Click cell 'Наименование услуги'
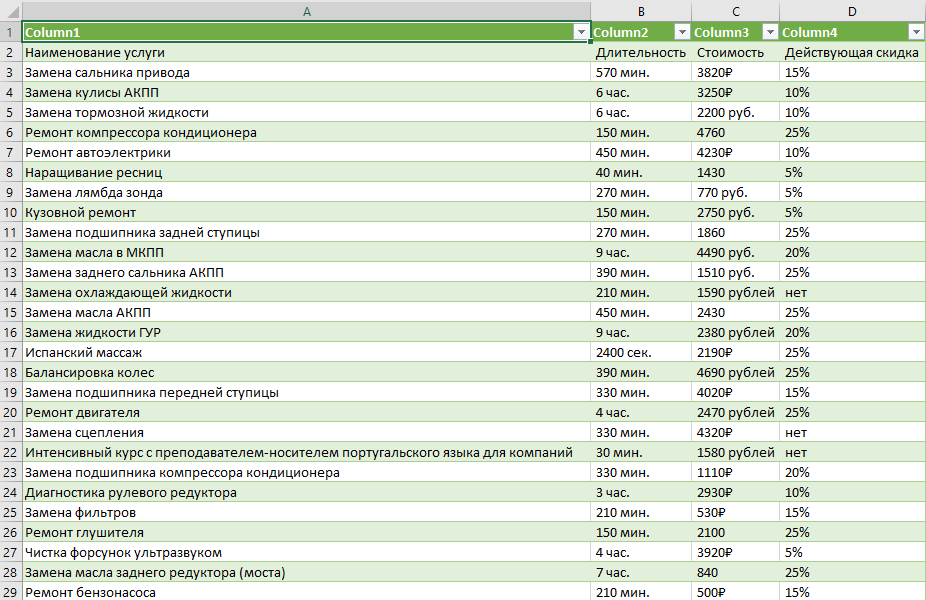The image size is (926, 600). (x=307, y=53)
